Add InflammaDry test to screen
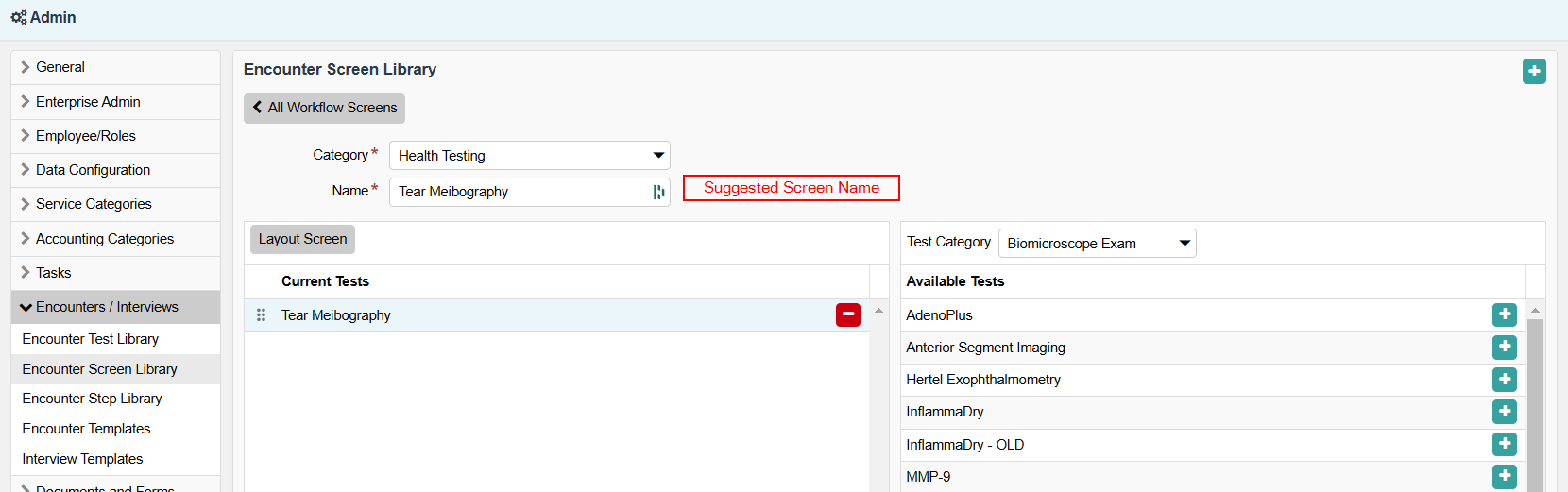Image resolution: width=1568 pixels, height=492 pixels. point(1504,412)
